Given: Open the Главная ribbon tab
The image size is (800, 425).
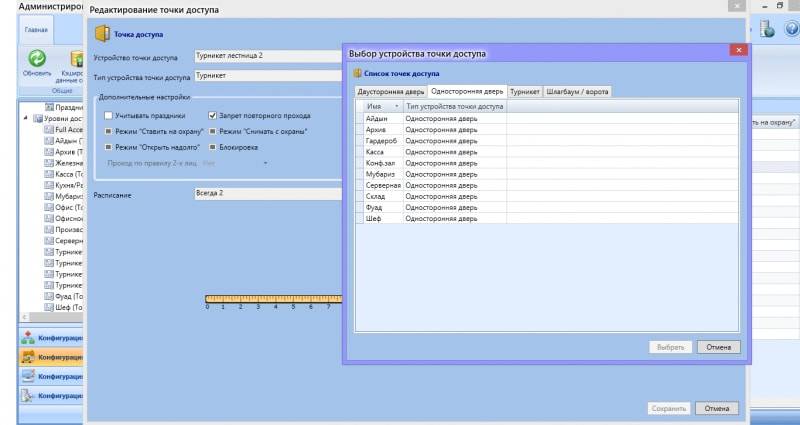Looking at the screenshot, I should click(x=36, y=30).
